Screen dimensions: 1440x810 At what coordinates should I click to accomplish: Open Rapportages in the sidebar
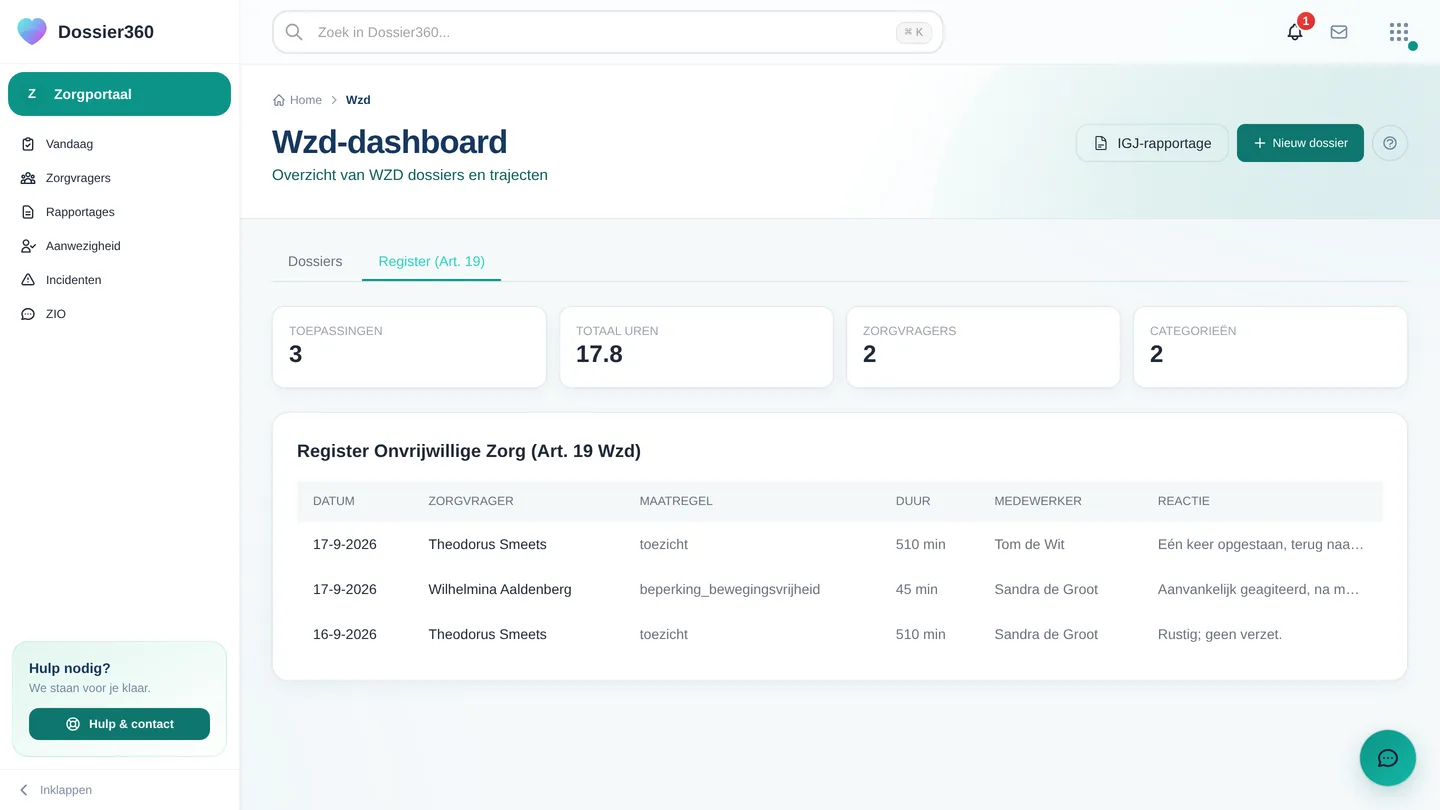[120, 212]
